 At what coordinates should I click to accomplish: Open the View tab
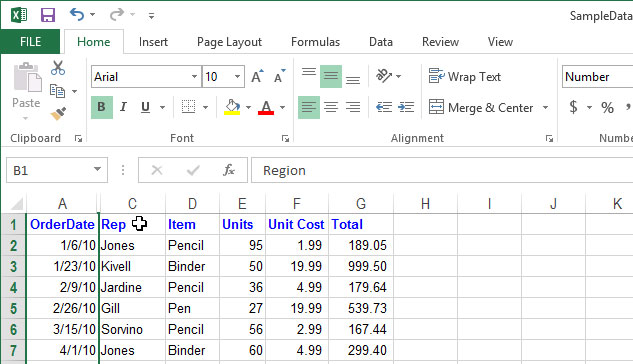(x=500, y=42)
